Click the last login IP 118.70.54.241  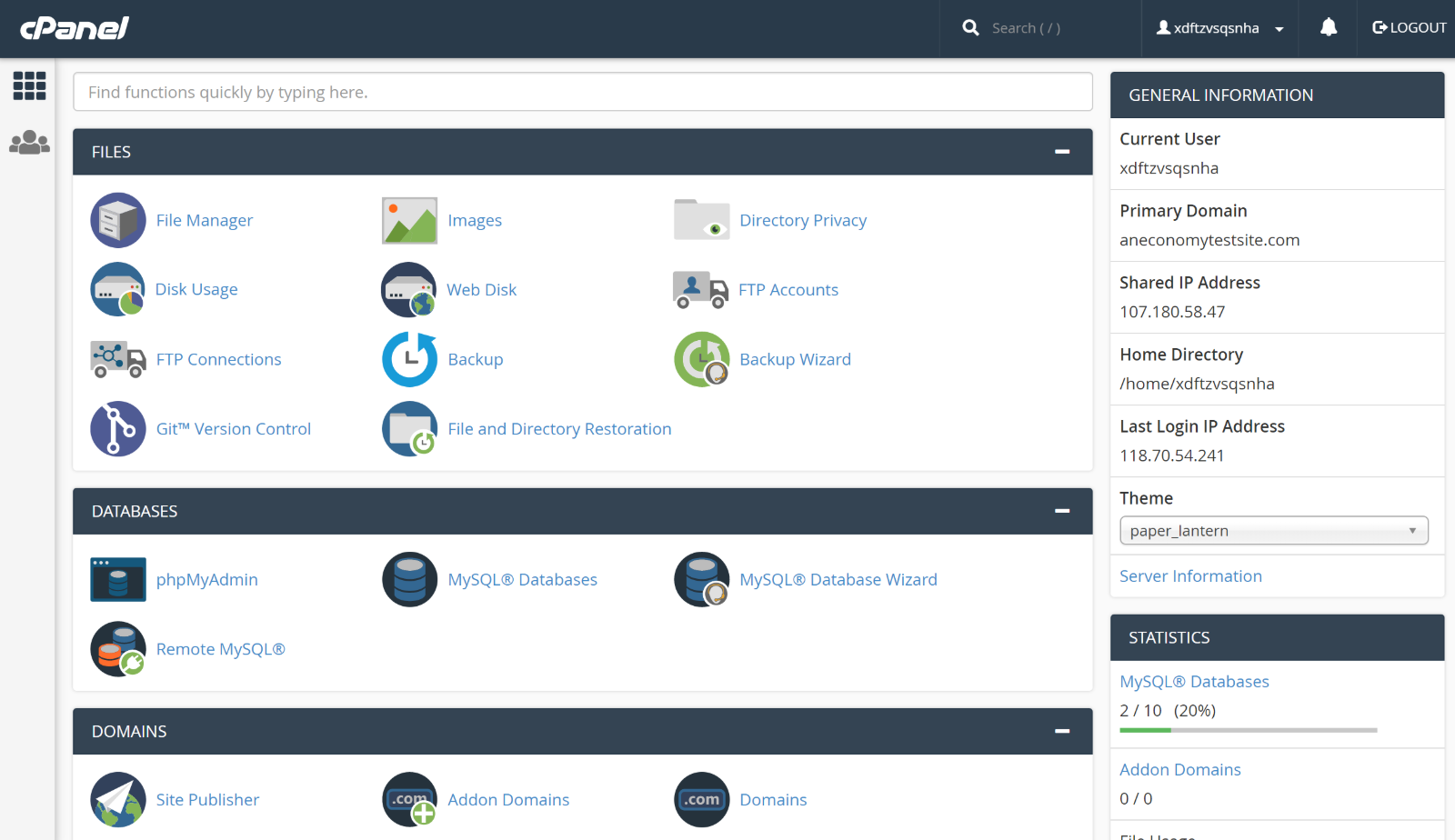[x=1171, y=455]
